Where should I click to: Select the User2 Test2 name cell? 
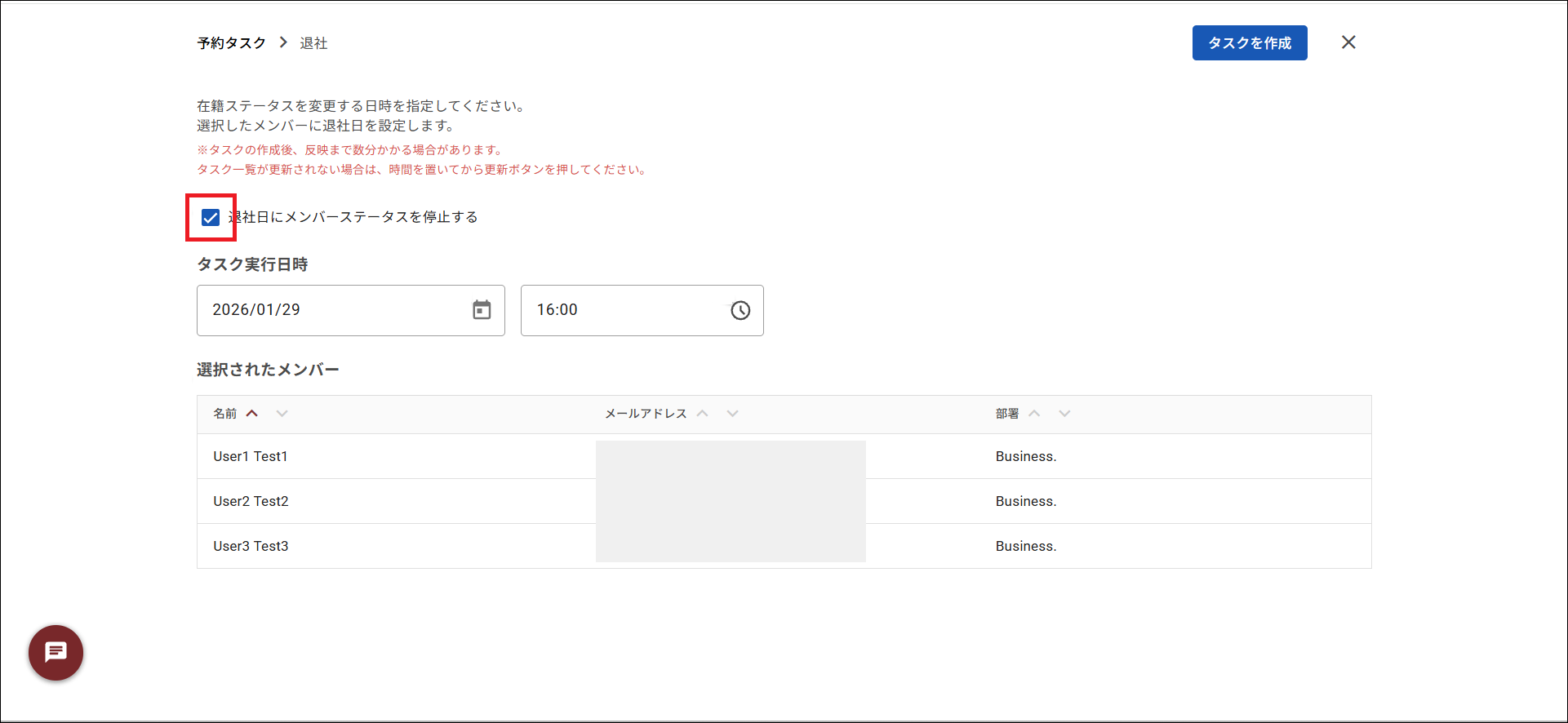point(251,501)
